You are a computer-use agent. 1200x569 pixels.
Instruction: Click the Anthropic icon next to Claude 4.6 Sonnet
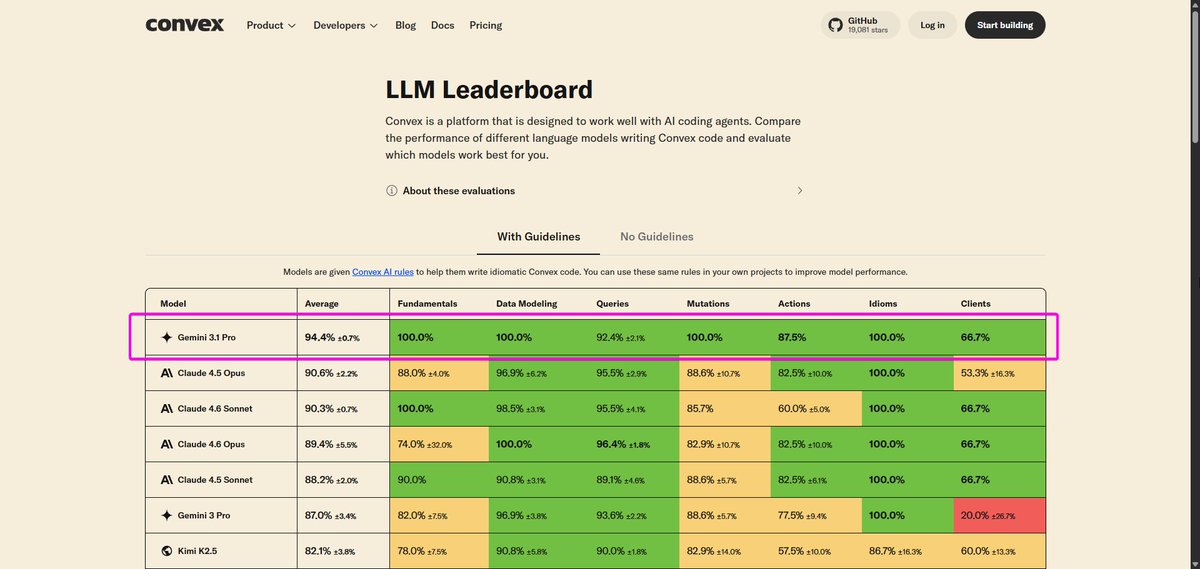point(167,409)
